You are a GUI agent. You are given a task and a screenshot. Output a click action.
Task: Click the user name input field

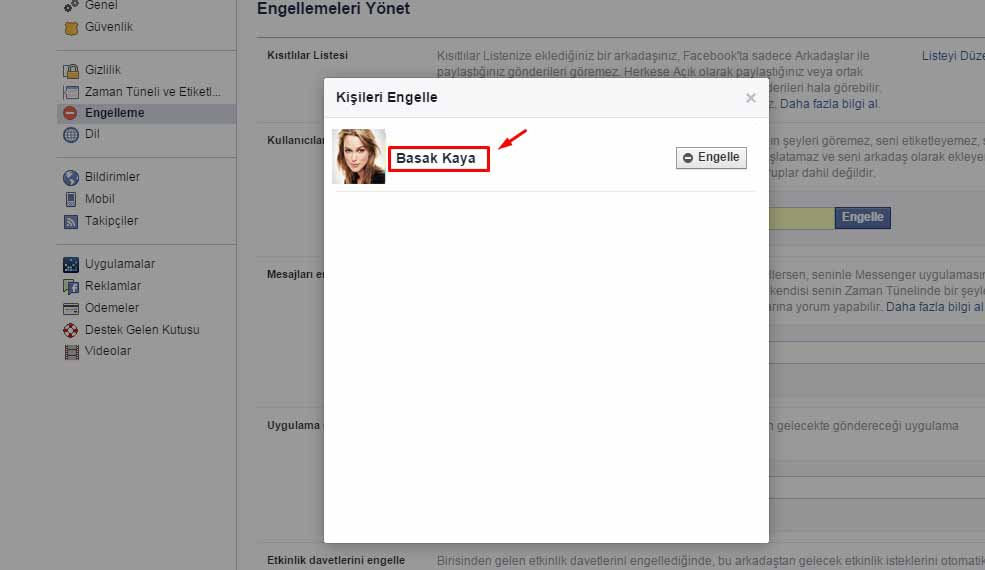click(x=800, y=218)
